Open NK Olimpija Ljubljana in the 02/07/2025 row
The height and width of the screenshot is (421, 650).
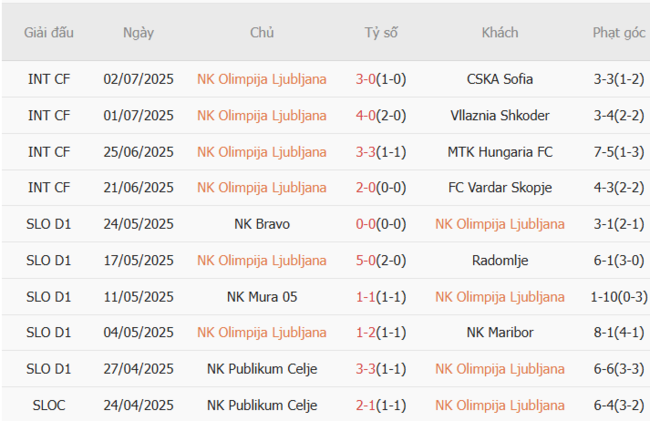pyautogui.click(x=262, y=79)
